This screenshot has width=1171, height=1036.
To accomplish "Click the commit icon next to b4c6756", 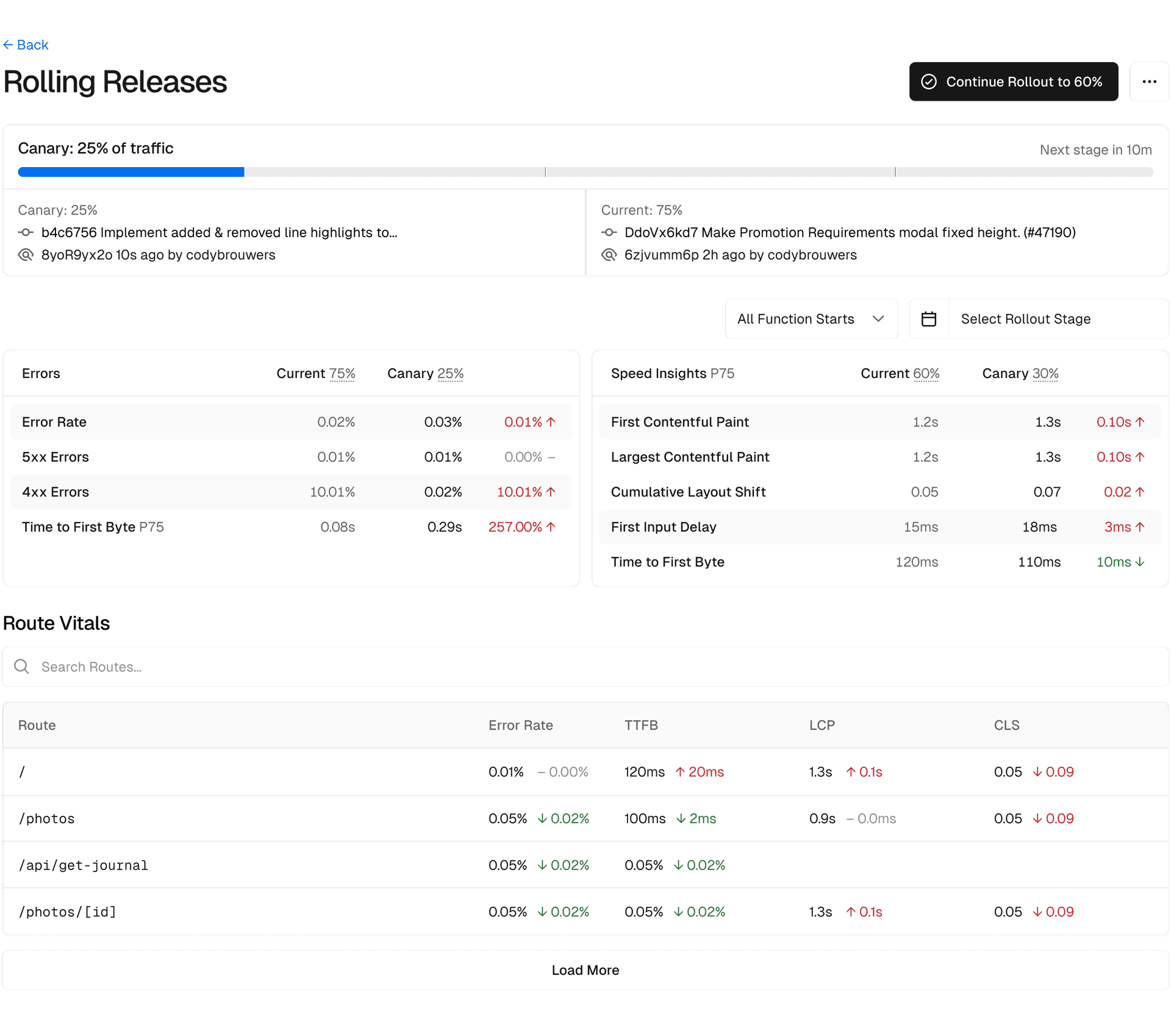I will (x=26, y=232).
